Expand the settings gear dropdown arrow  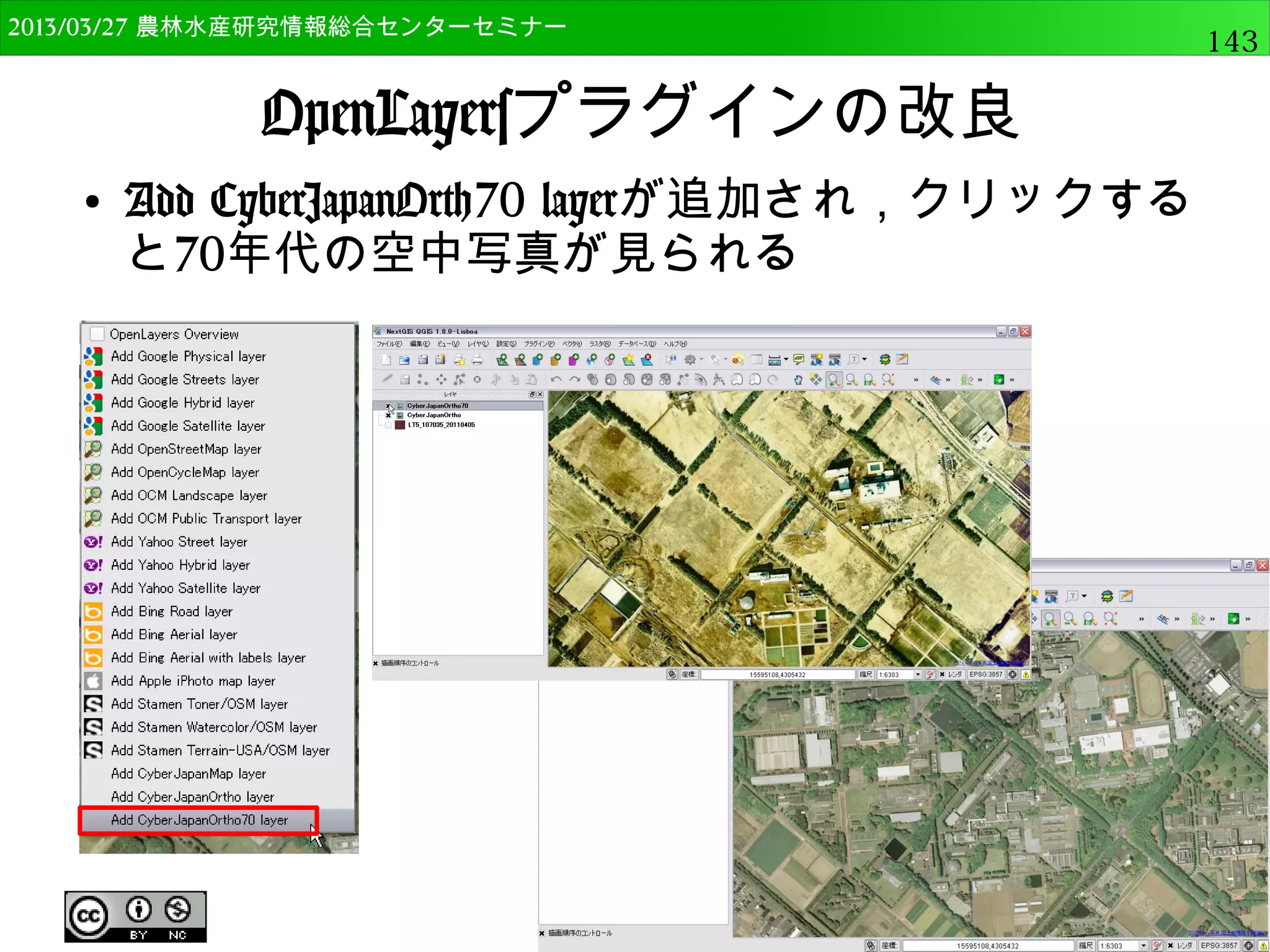click(x=701, y=360)
